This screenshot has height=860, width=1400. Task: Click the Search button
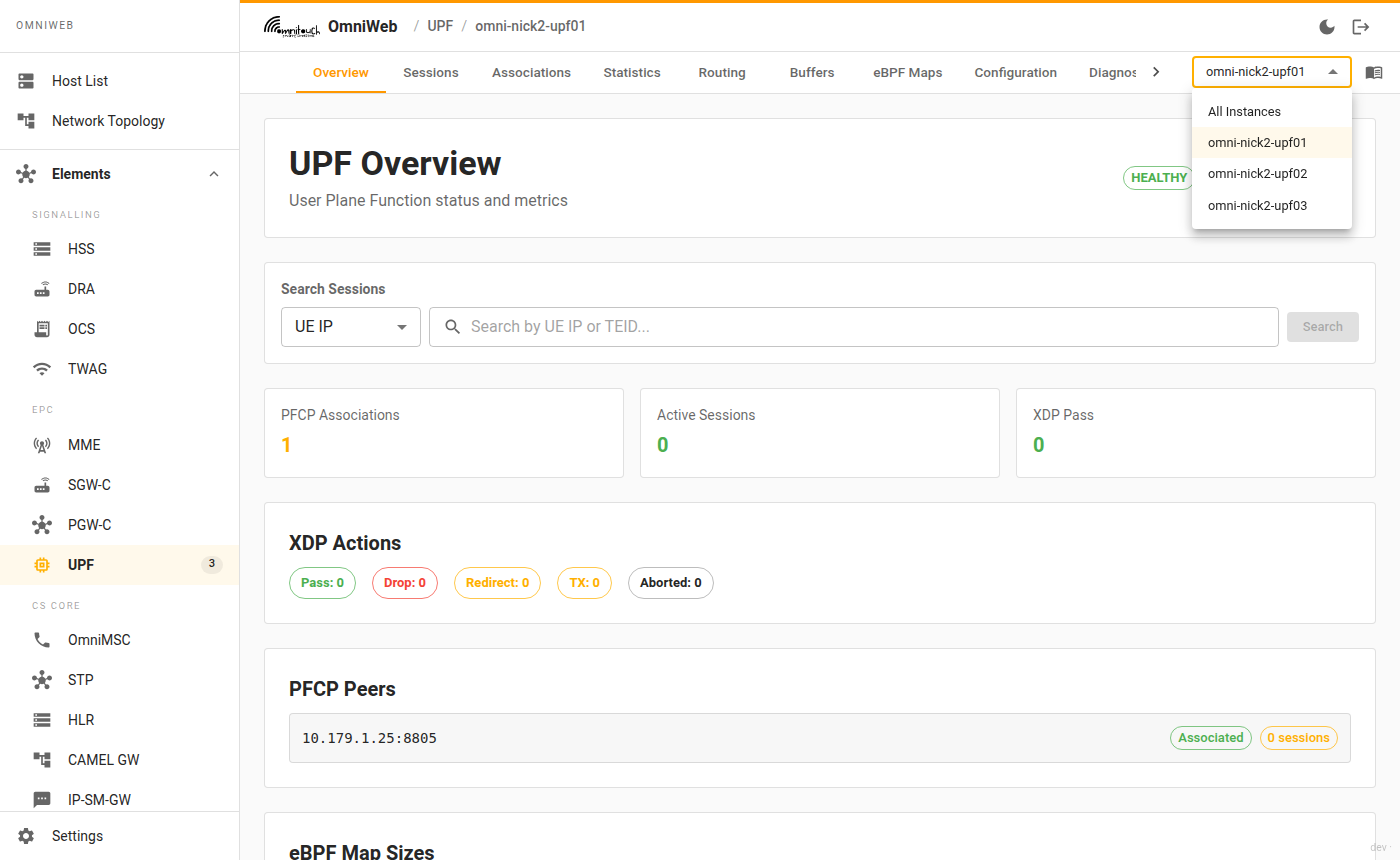click(1323, 327)
